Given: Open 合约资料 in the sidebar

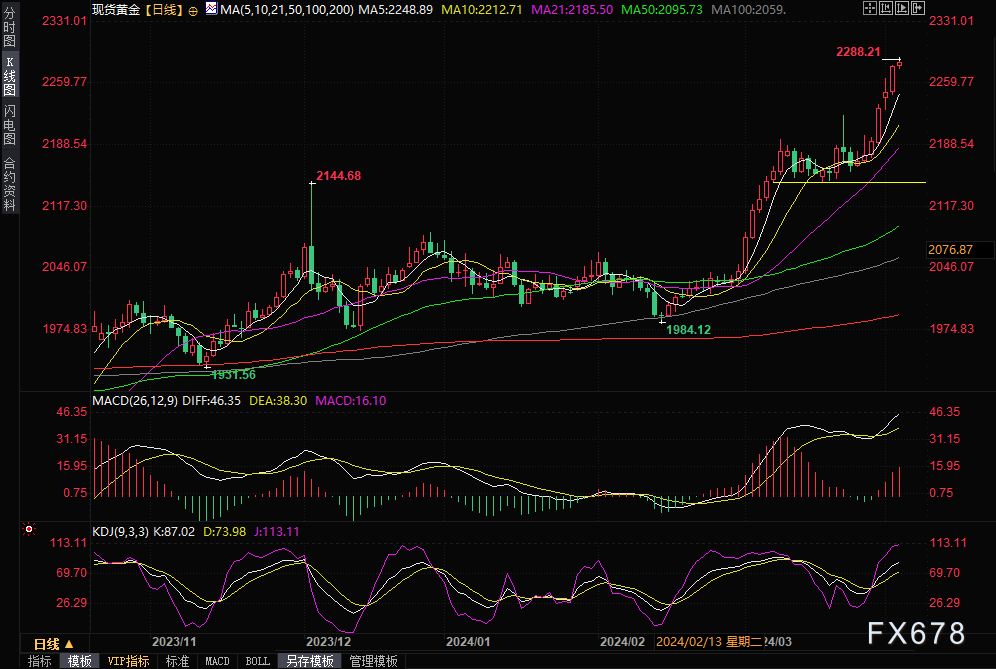Looking at the screenshot, I should pyautogui.click(x=9, y=183).
